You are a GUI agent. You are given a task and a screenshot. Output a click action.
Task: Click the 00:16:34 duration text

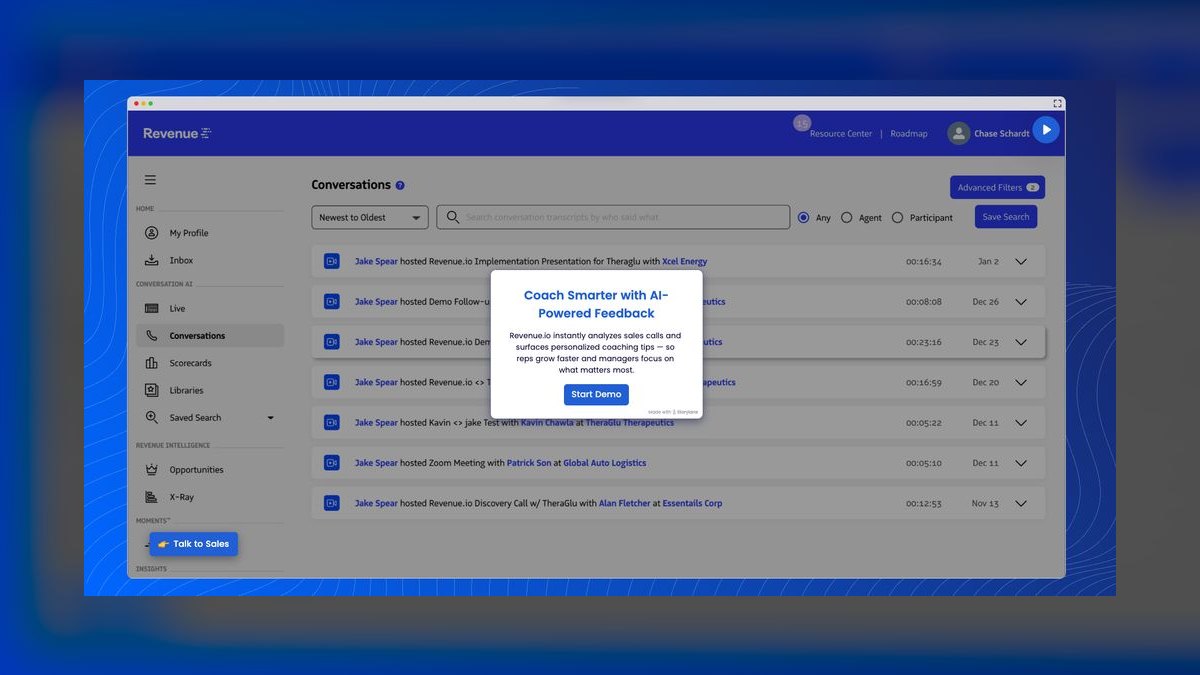924,262
